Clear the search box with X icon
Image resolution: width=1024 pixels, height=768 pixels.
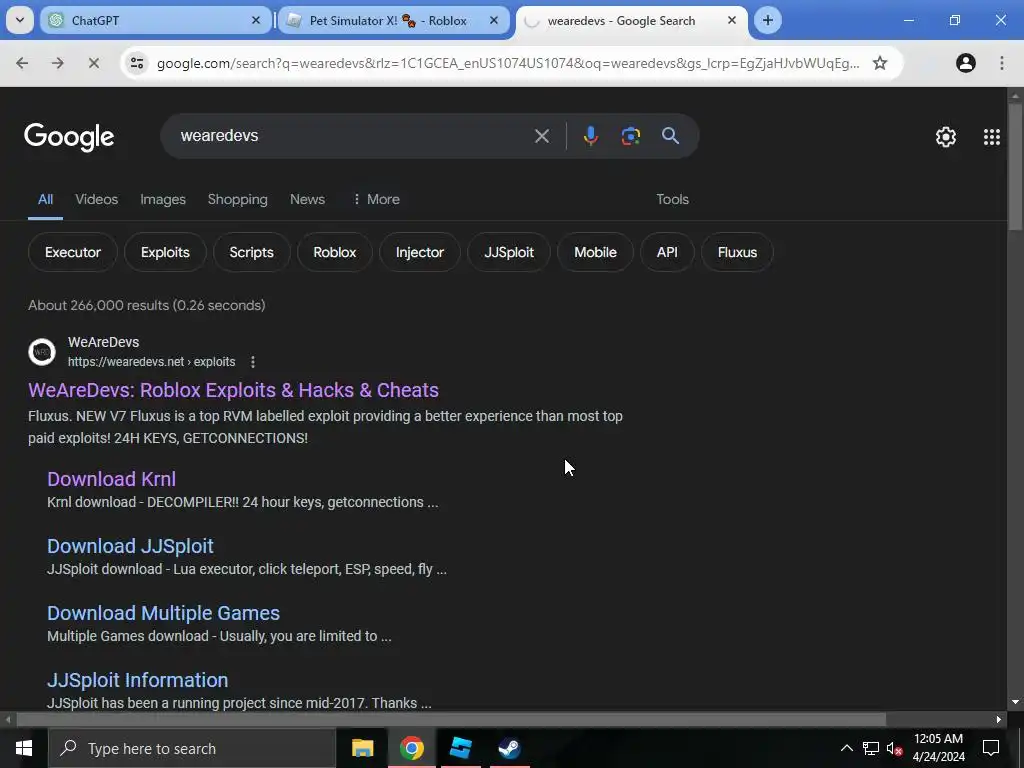[x=541, y=136]
